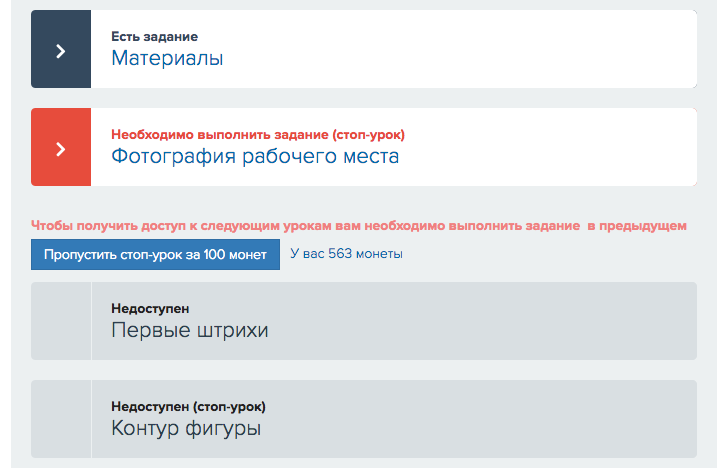Viewport: 727px width, 468px height.
Task: Click the red access warning message
Action: pyautogui.click(x=359, y=226)
